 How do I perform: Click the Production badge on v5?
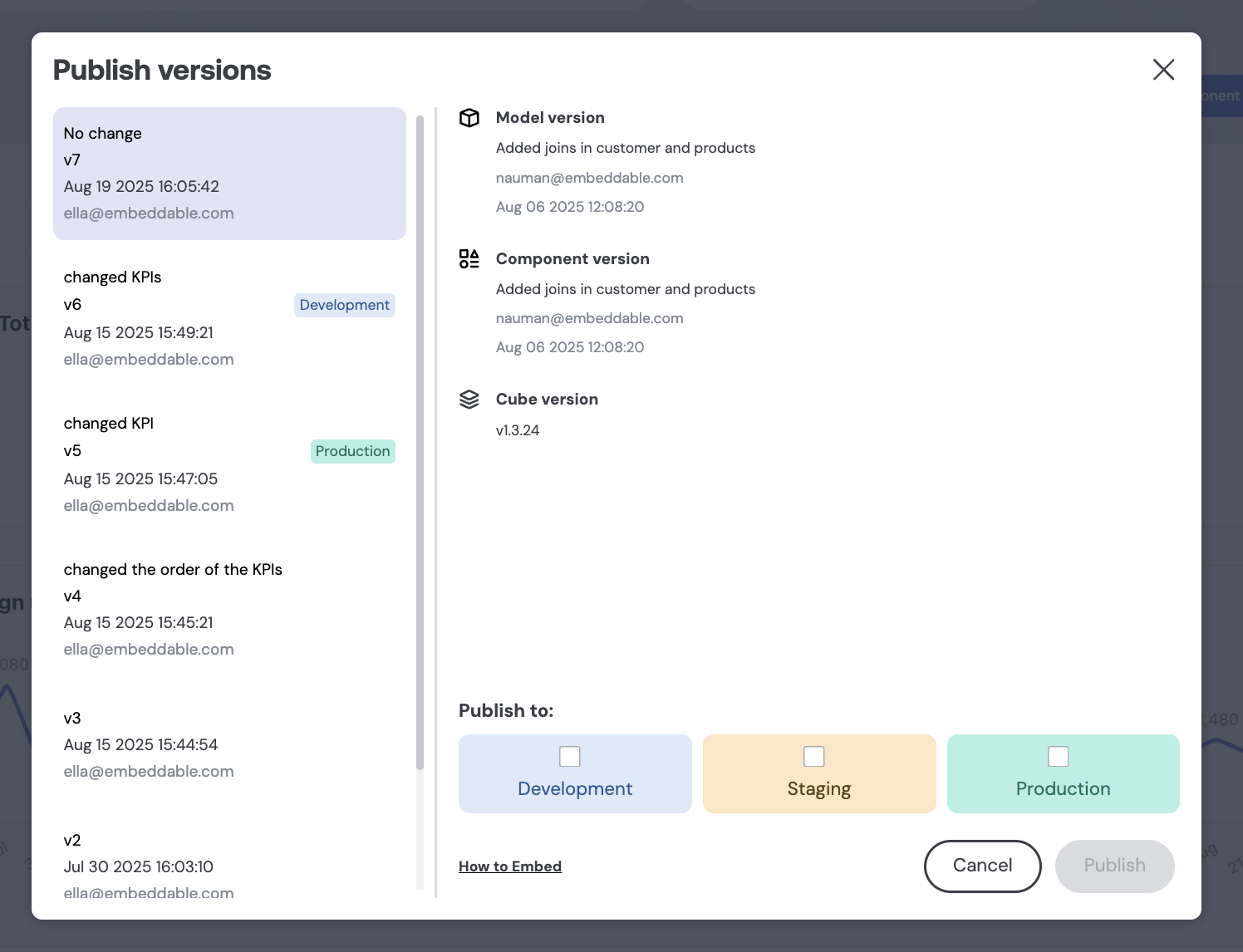[352, 451]
